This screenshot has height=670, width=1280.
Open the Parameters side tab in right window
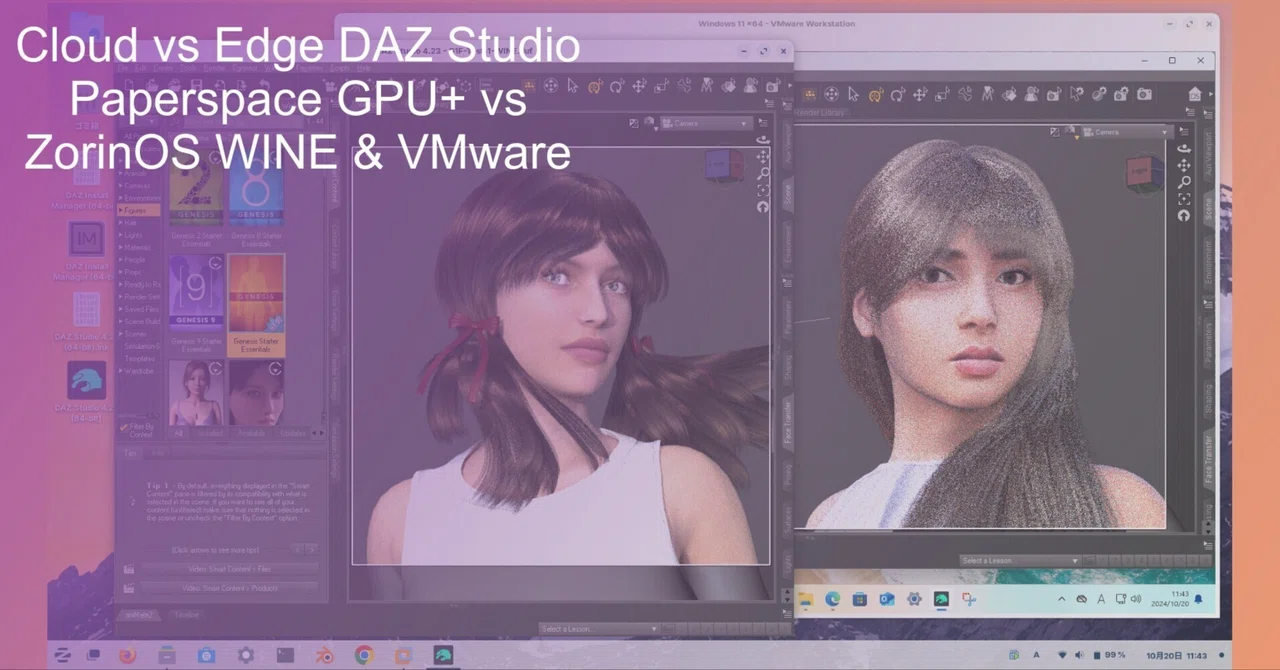[1208, 344]
